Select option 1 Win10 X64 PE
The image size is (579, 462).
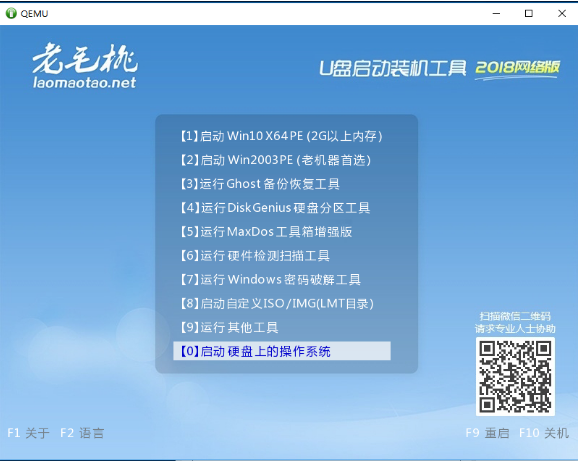pos(281,136)
